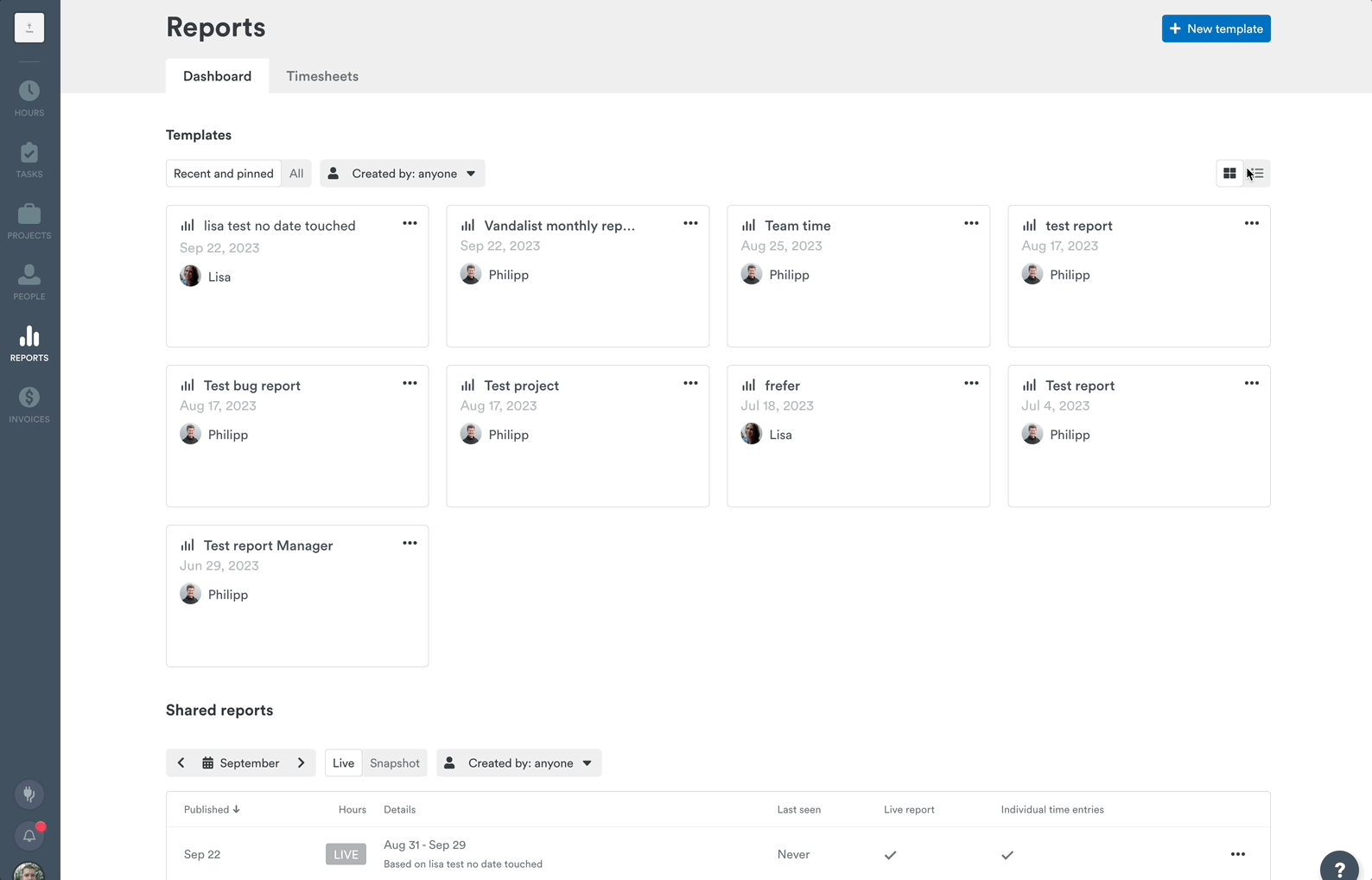Click the notifications bell icon
This screenshot has width=1372, height=880.
coord(29,835)
